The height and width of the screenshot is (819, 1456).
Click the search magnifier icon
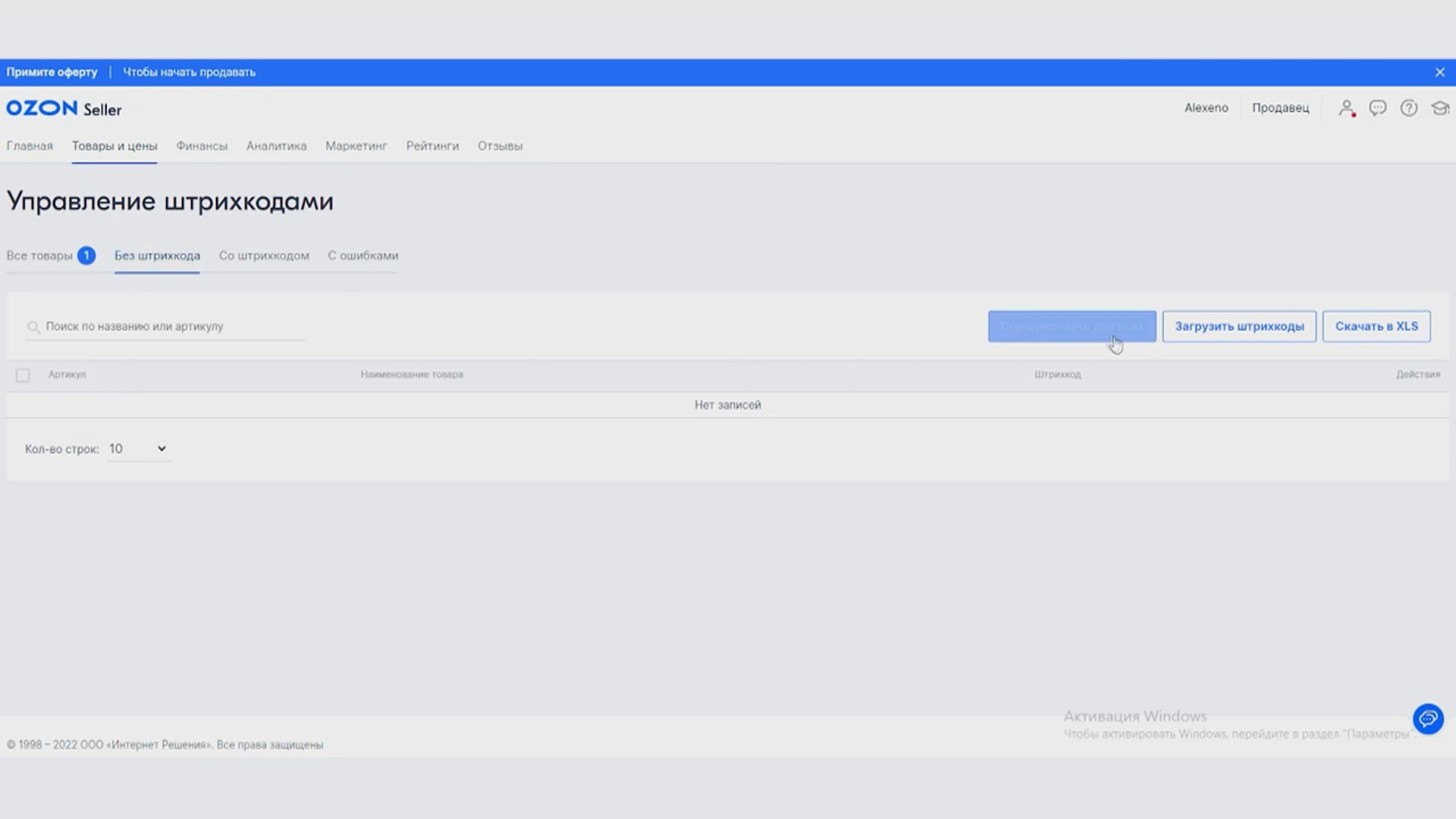click(x=33, y=327)
